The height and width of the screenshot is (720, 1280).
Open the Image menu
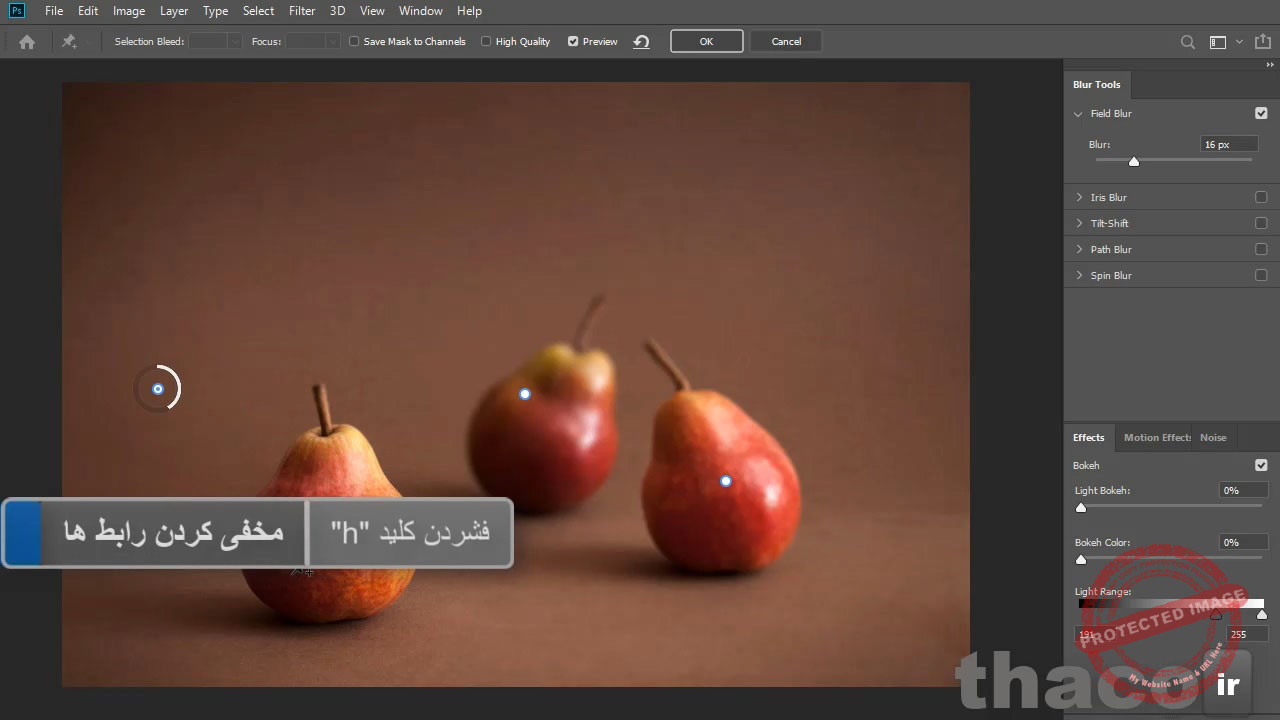(x=129, y=11)
